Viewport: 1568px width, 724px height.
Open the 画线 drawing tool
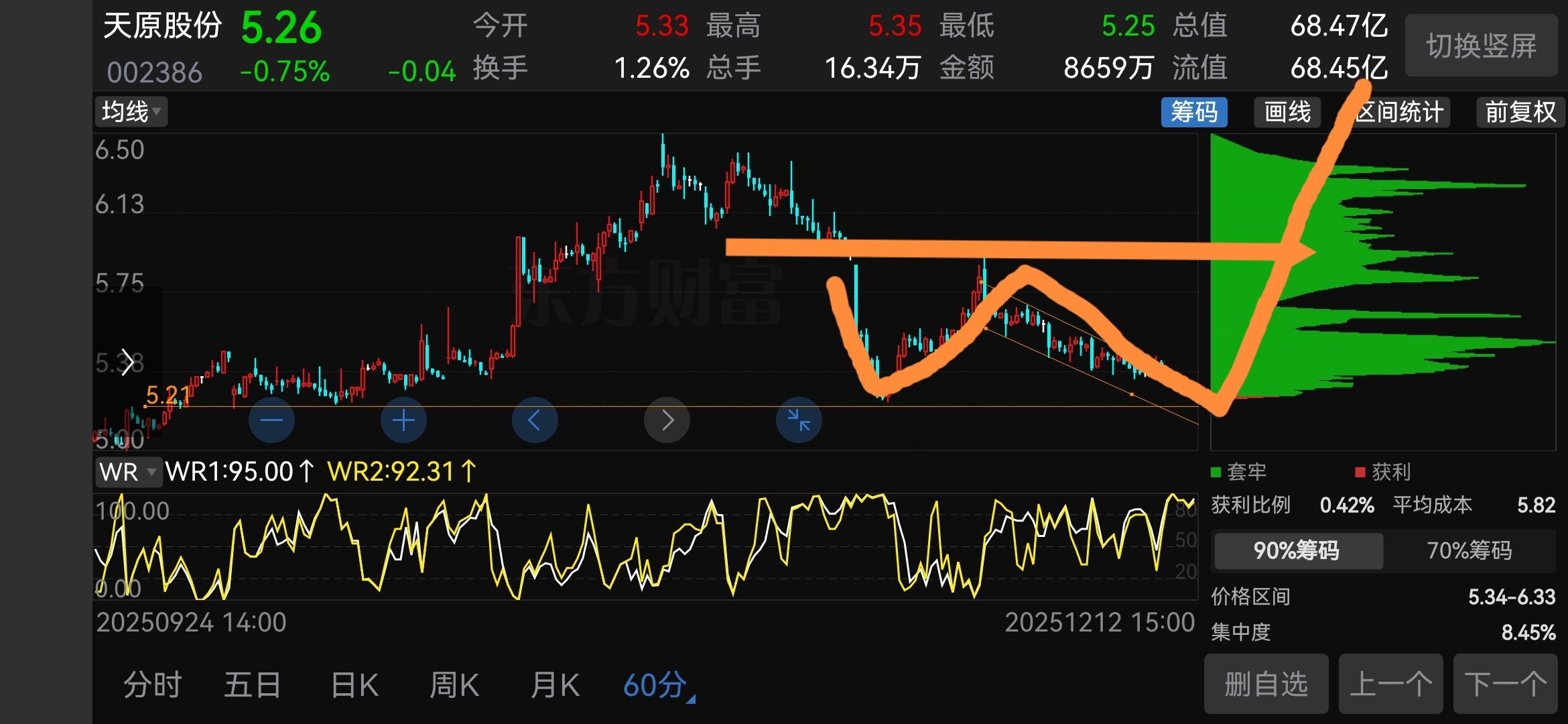pyautogui.click(x=1287, y=112)
